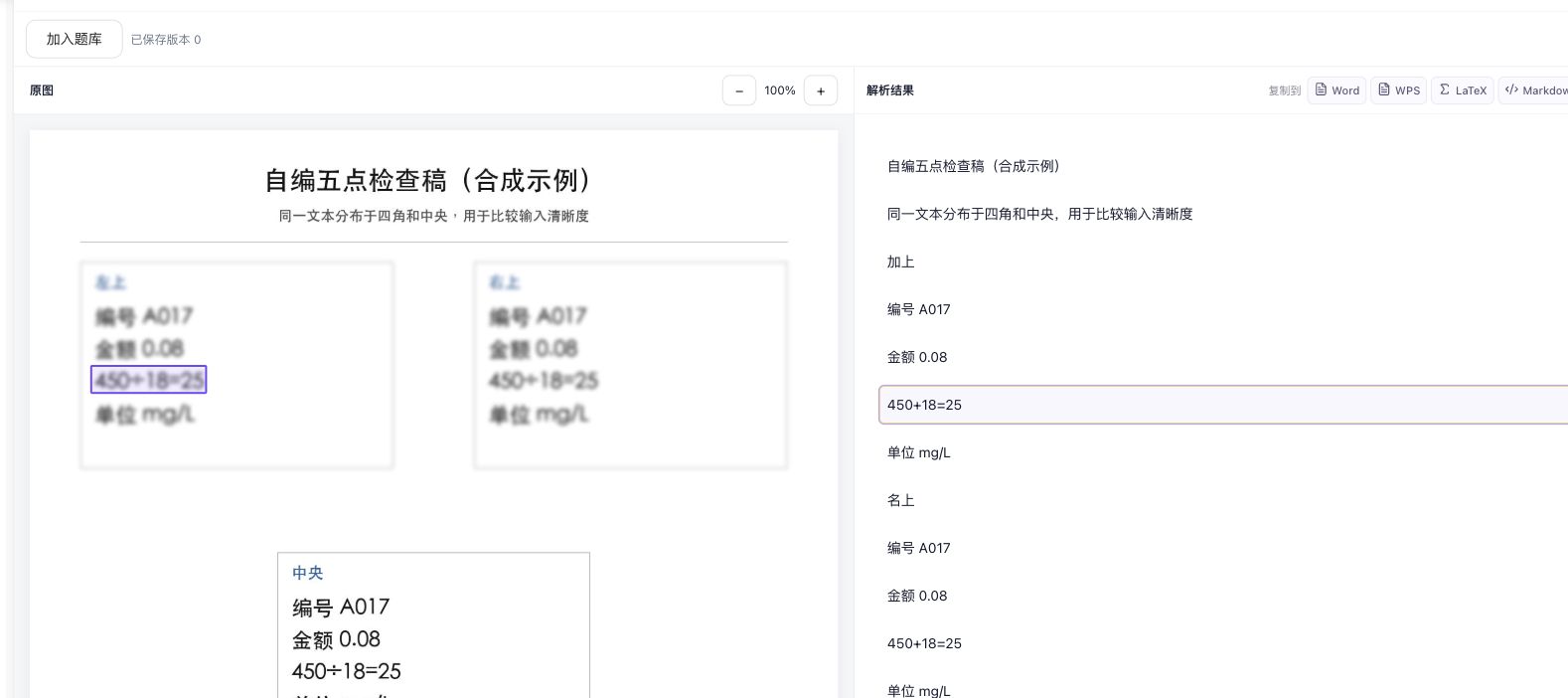Click the 解析结果 panel heading
This screenshot has width=1568, height=698.
pyautogui.click(x=890, y=90)
